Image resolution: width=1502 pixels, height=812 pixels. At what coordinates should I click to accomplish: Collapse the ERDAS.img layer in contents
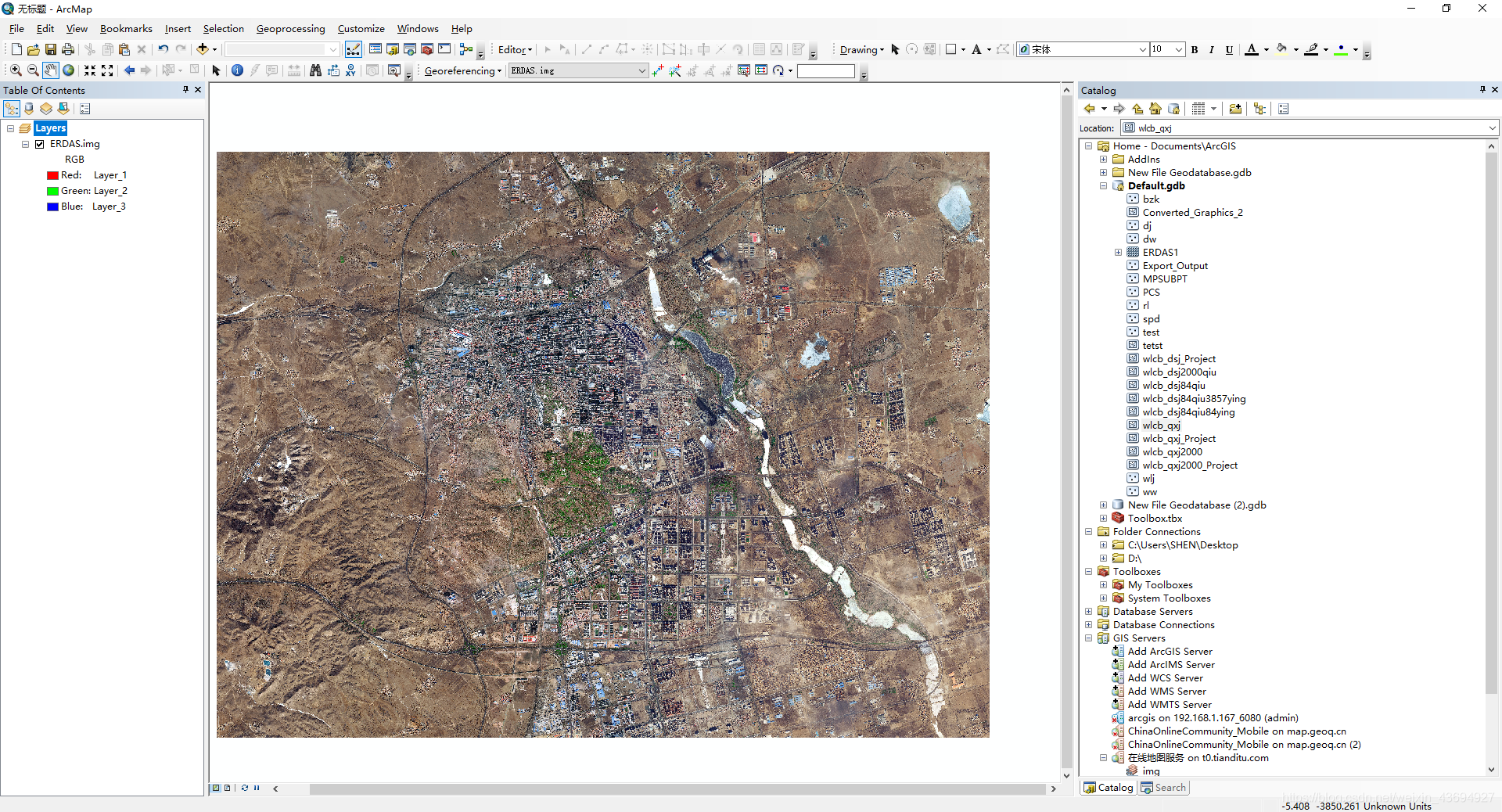[x=25, y=144]
